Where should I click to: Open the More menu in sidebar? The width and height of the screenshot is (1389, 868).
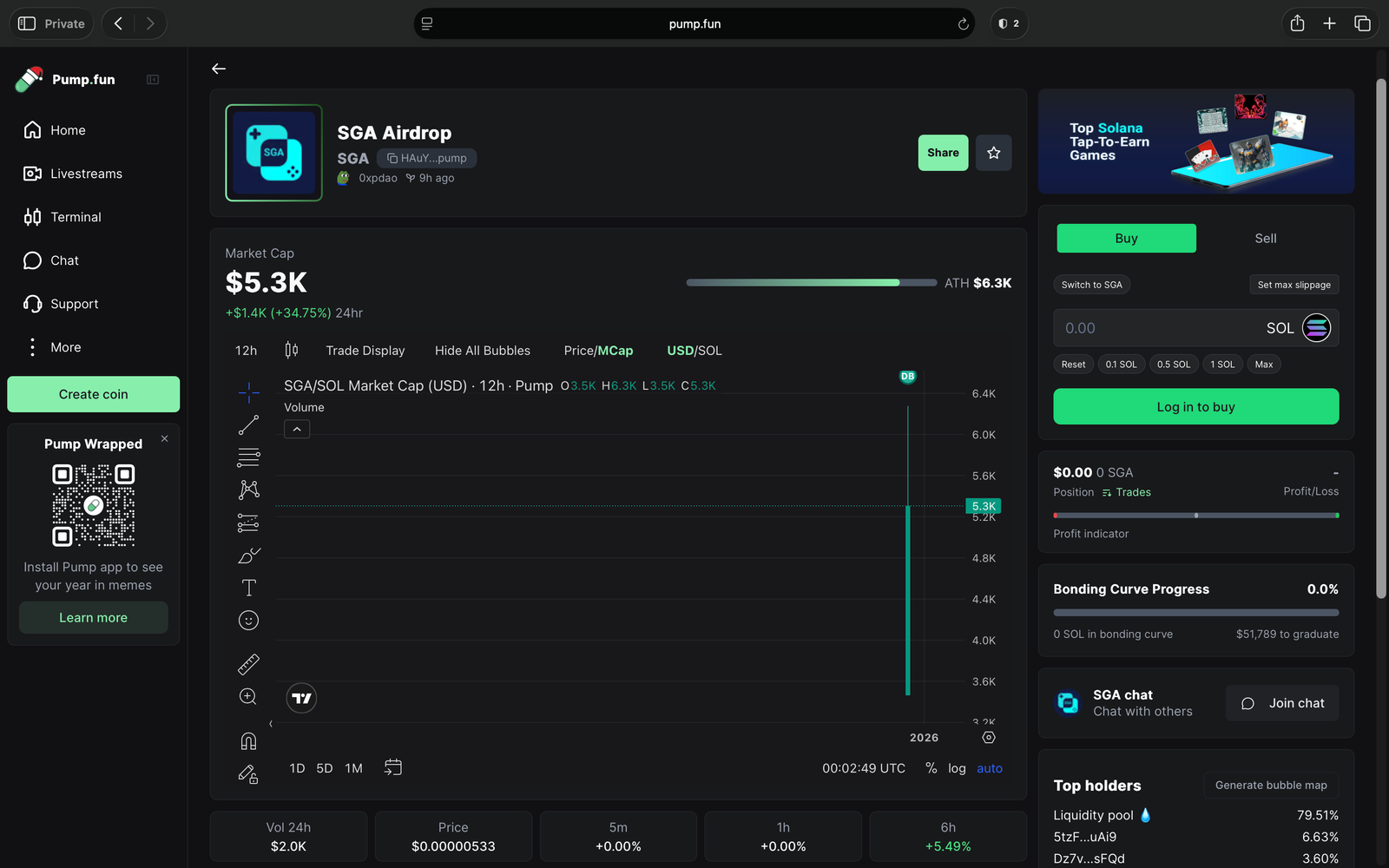coord(65,347)
